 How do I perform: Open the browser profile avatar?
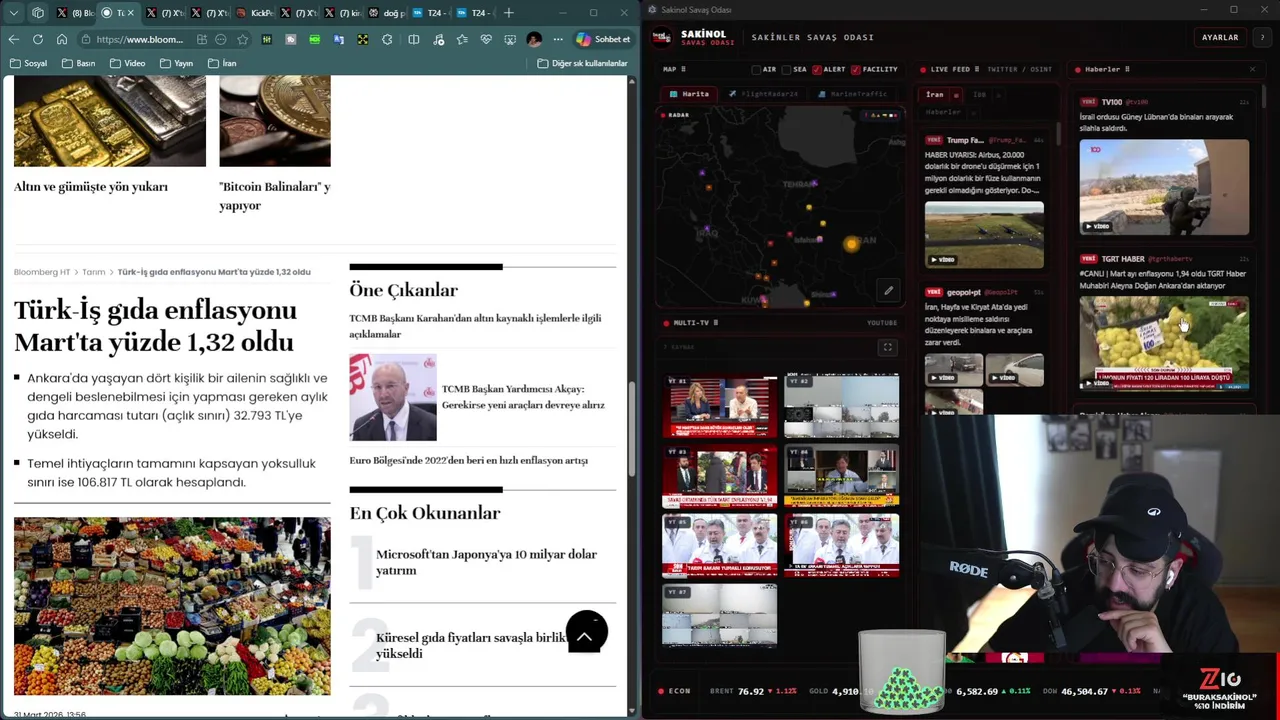click(534, 39)
